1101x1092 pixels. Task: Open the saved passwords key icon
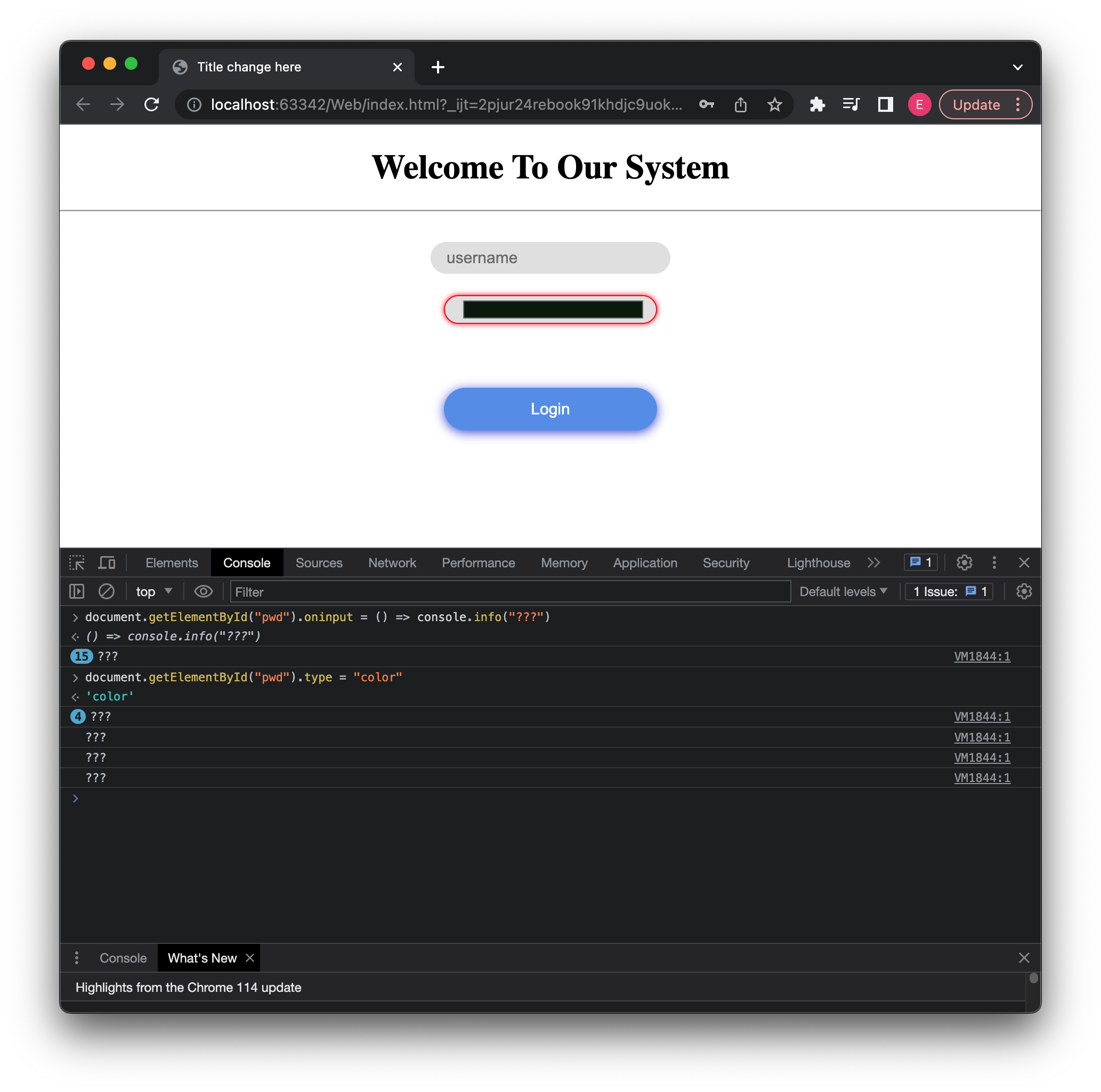click(x=707, y=104)
